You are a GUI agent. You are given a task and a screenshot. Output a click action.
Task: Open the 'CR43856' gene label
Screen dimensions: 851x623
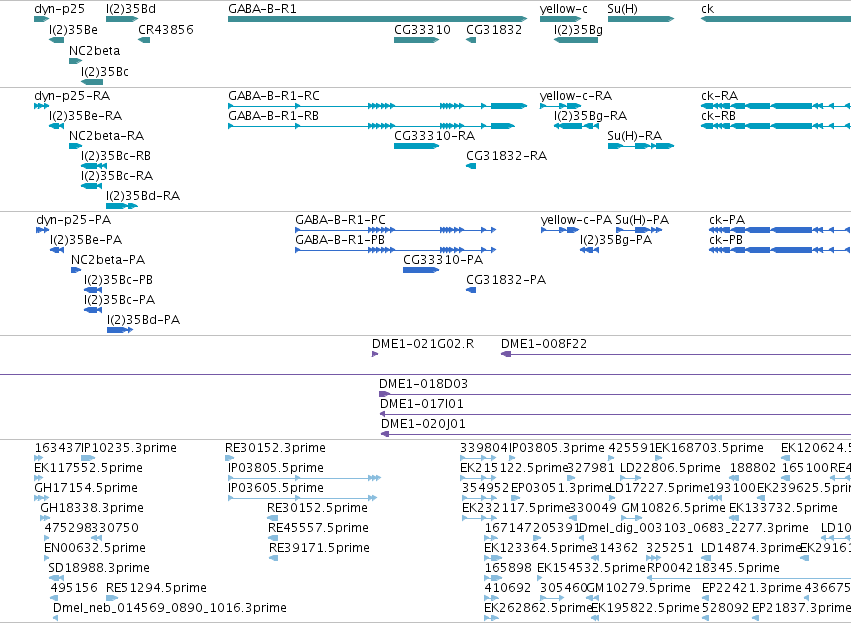166,29
